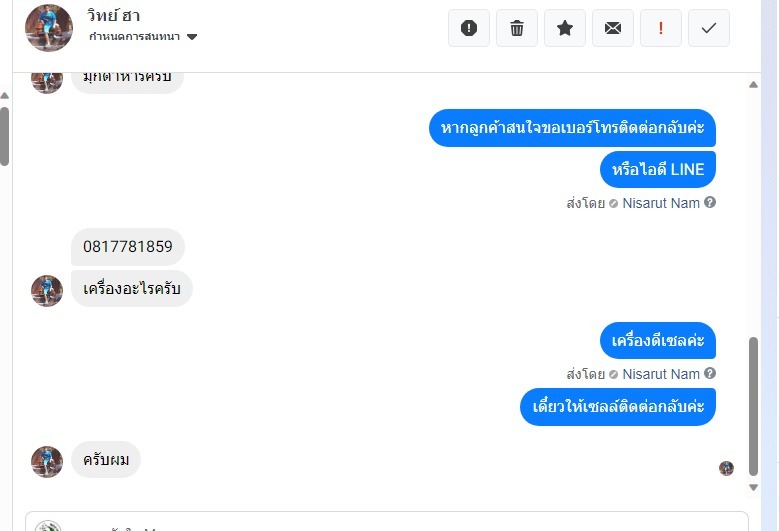Open วิทย์ ฮา profile name in header
This screenshot has height=531, width=779.
[x=113, y=15]
